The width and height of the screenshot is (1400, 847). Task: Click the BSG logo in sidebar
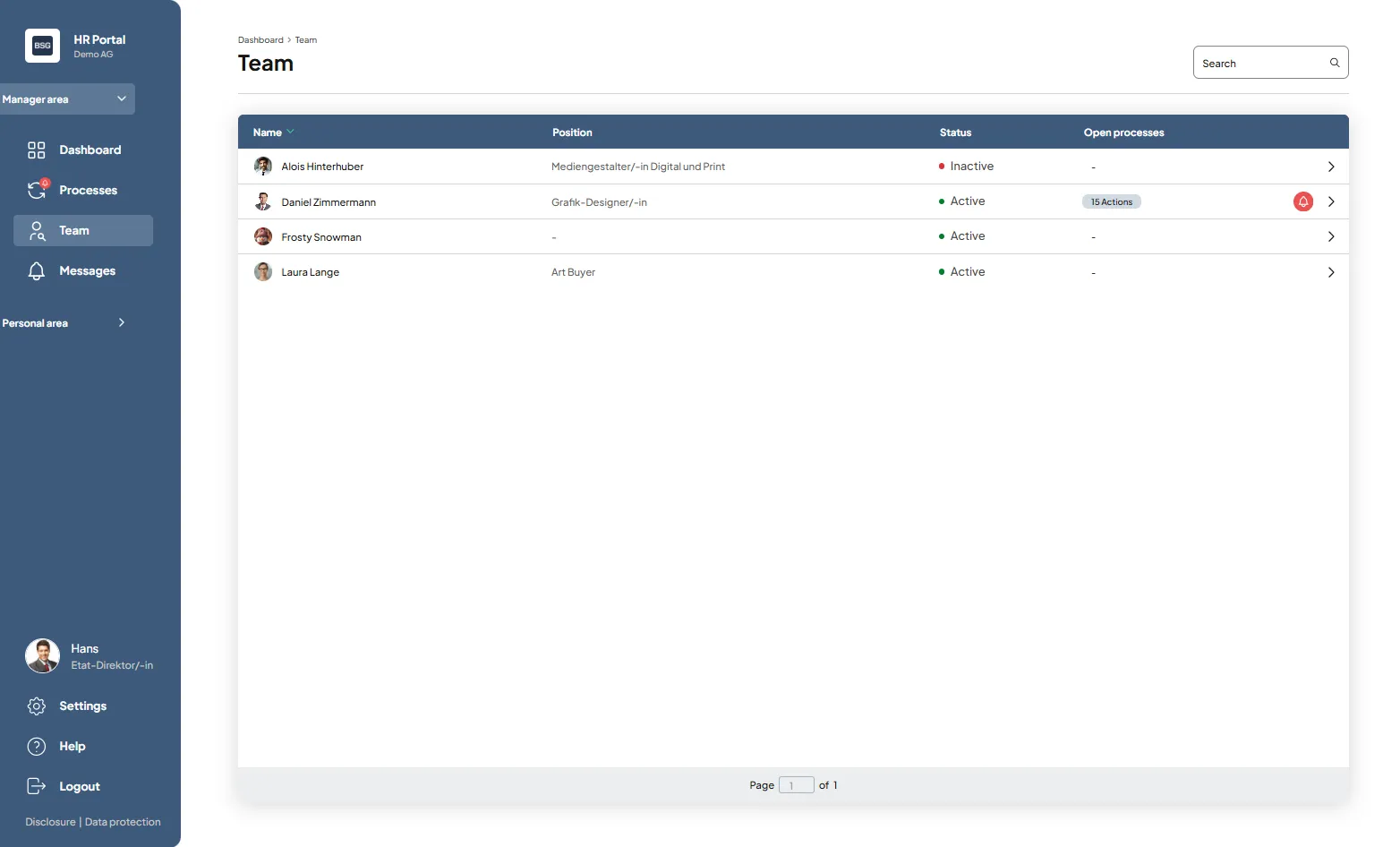click(42, 46)
